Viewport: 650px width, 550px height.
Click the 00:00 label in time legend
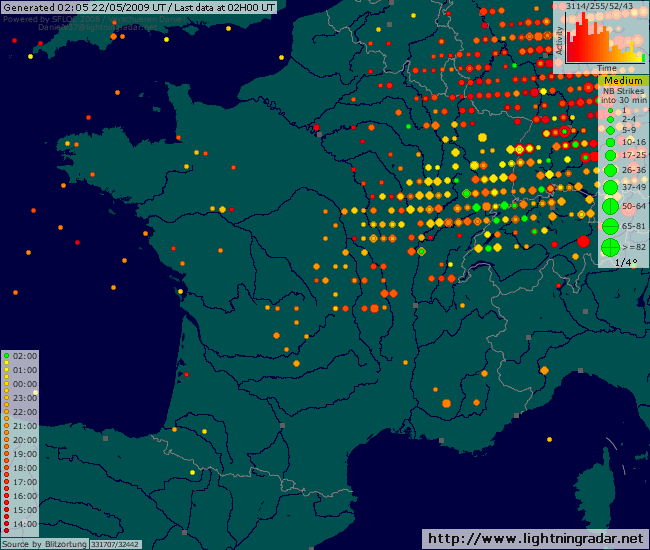click(25, 383)
